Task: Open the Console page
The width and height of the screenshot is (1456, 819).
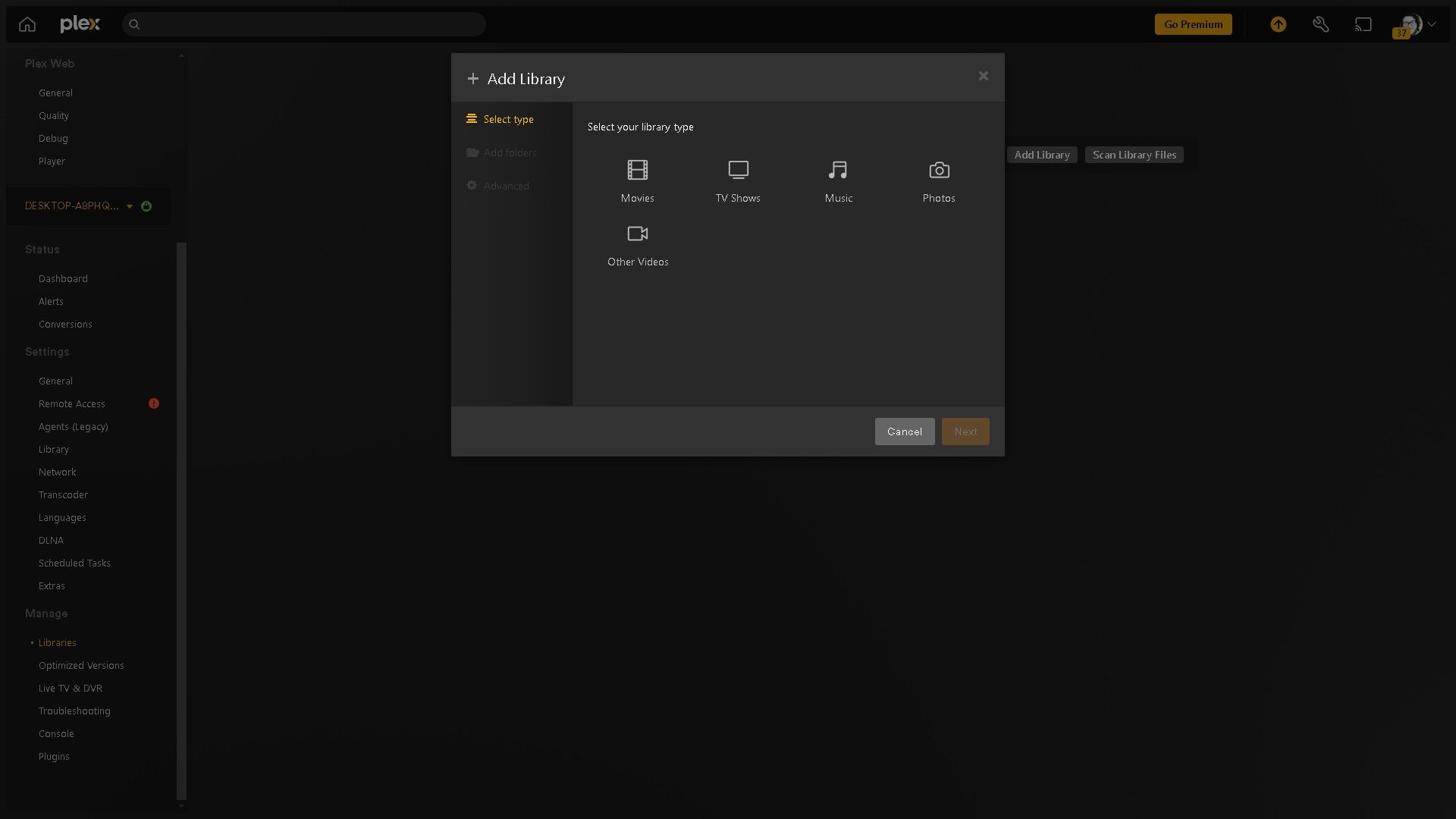Action: (x=56, y=733)
